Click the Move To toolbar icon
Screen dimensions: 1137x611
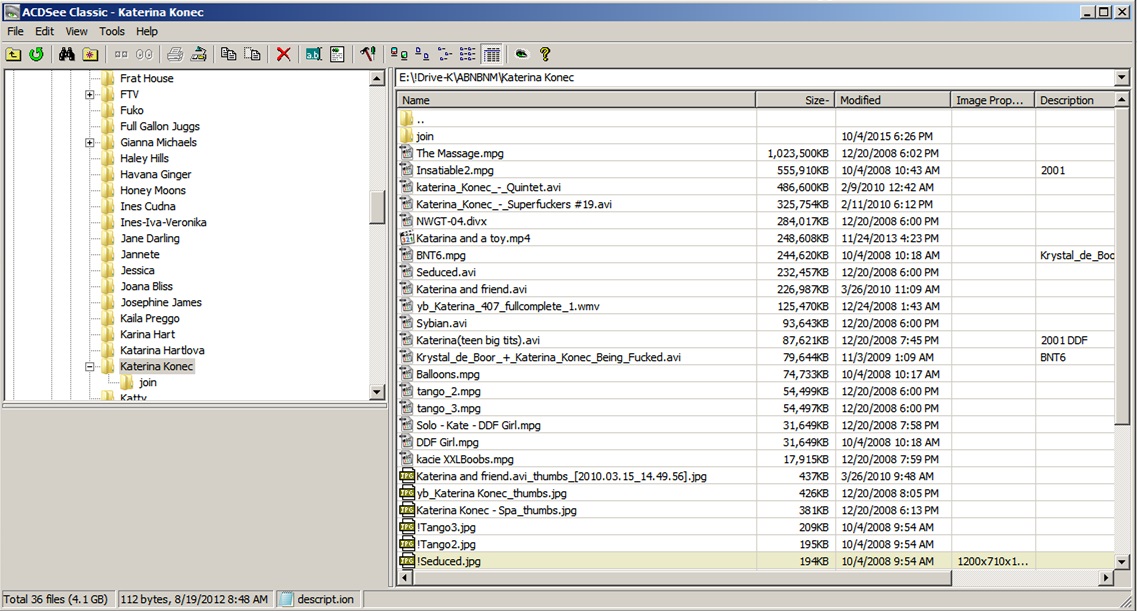coord(252,54)
